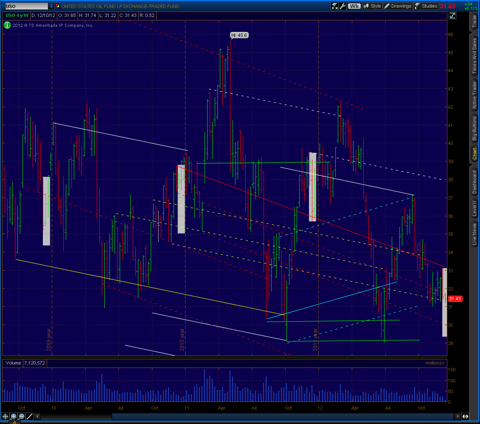
Task: Click the zoom out magnifier icon
Action: (21, 416)
